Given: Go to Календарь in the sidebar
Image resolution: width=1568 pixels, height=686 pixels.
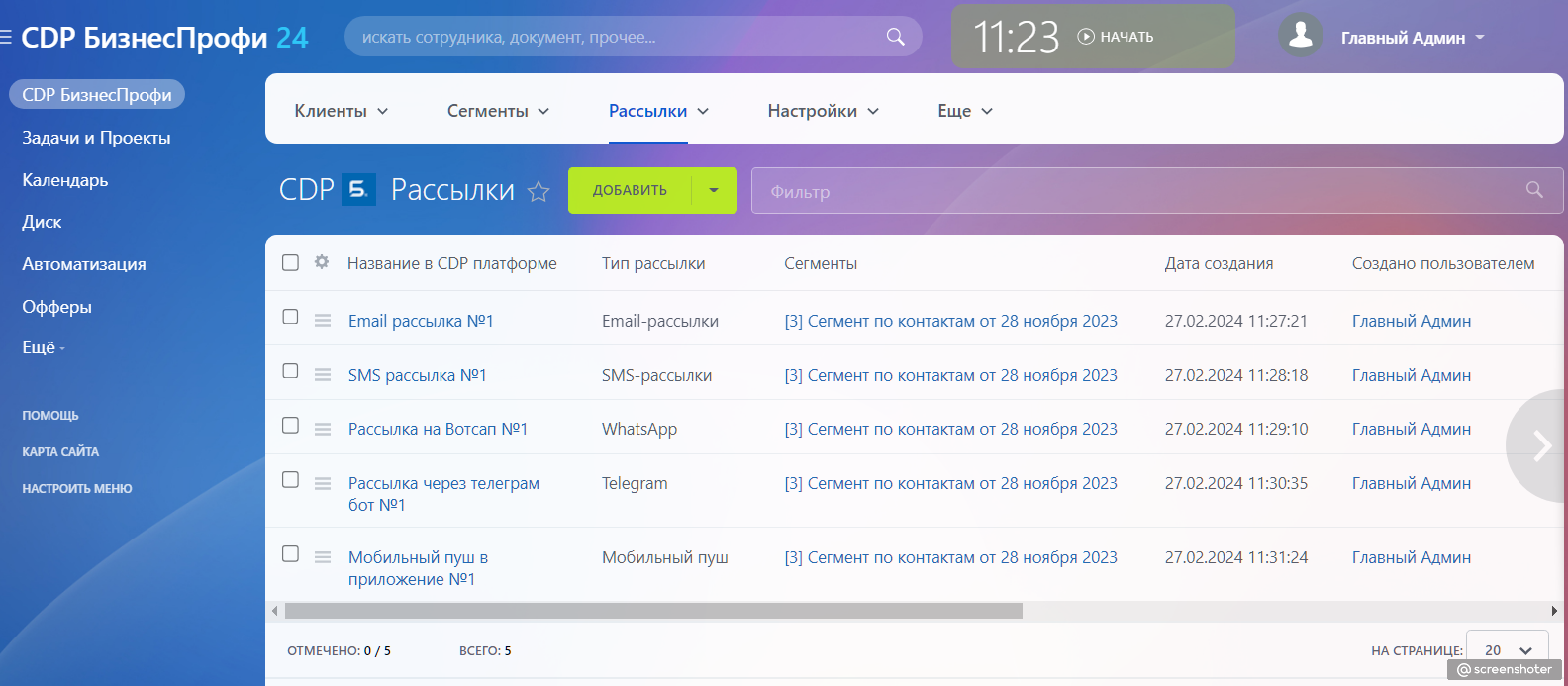Looking at the screenshot, I should pos(65,180).
